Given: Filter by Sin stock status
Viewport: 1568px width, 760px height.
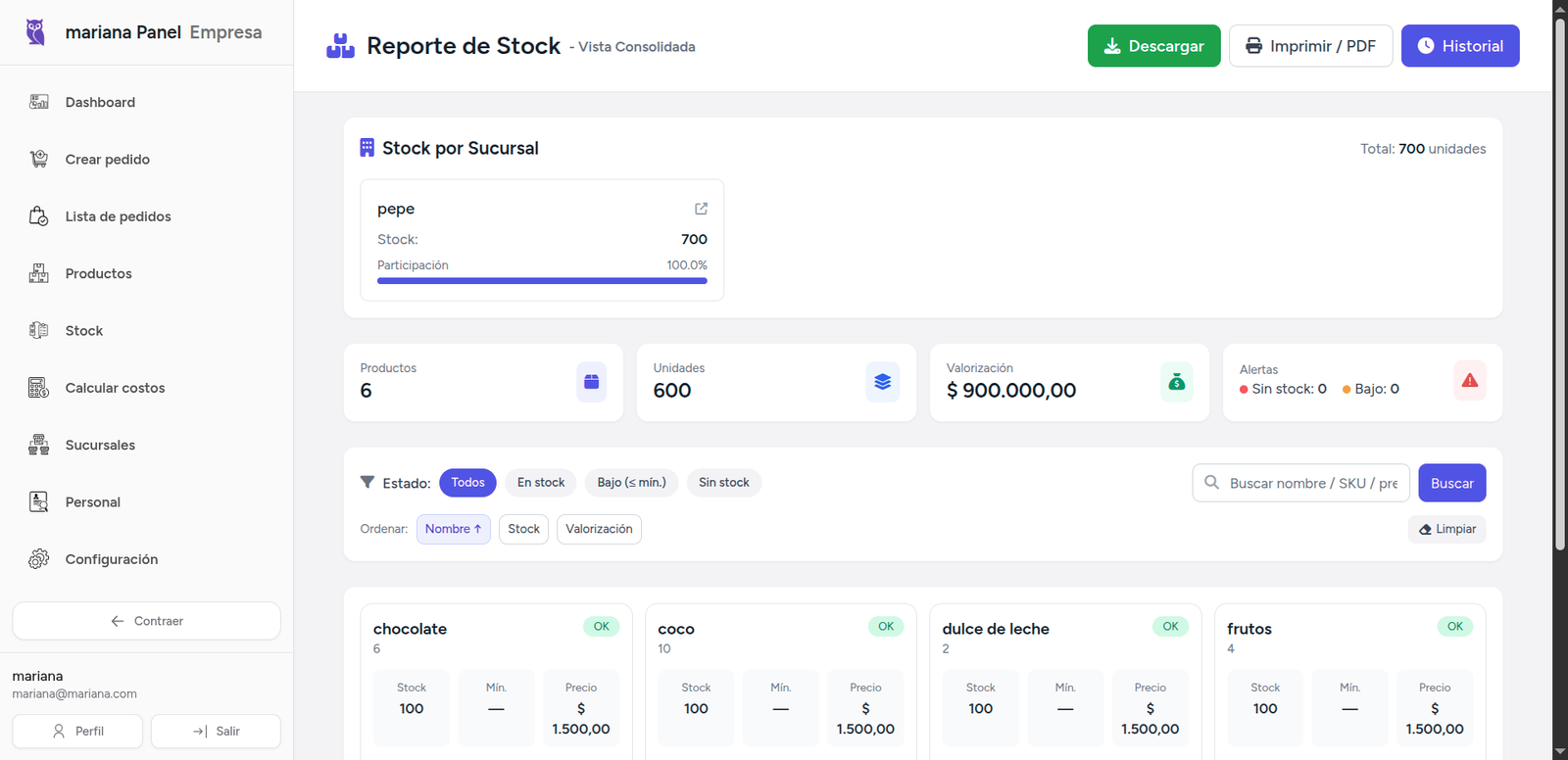Looking at the screenshot, I should pyautogui.click(x=723, y=483).
